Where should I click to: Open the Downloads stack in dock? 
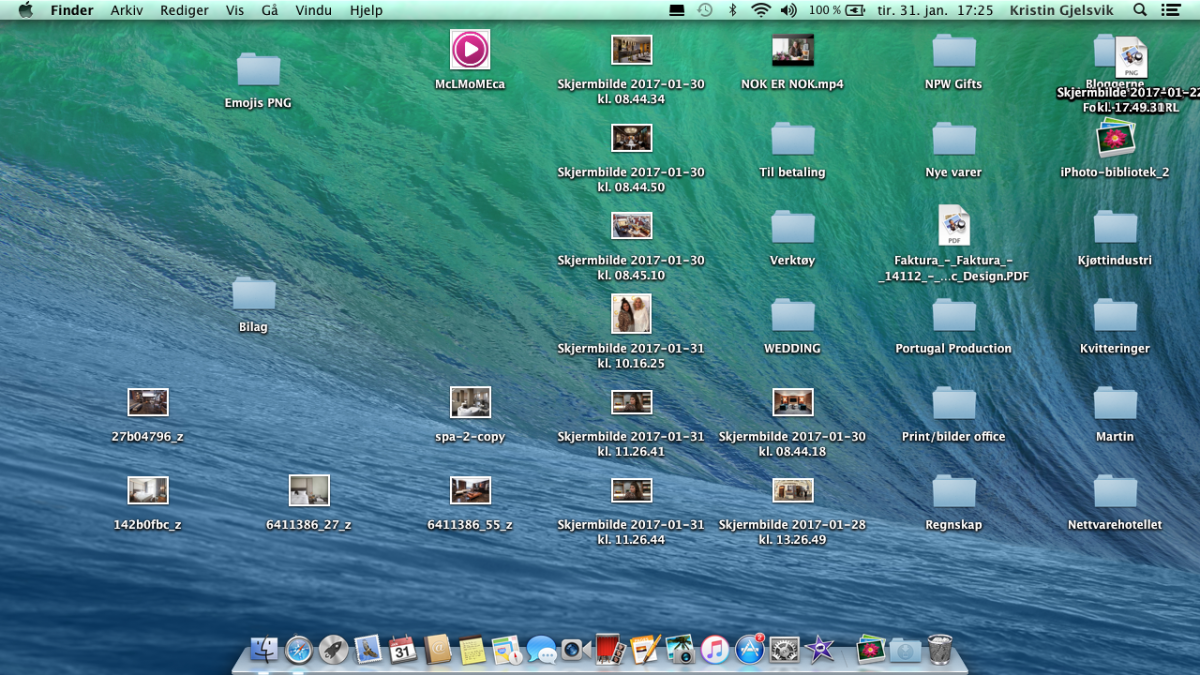pyautogui.click(x=905, y=650)
